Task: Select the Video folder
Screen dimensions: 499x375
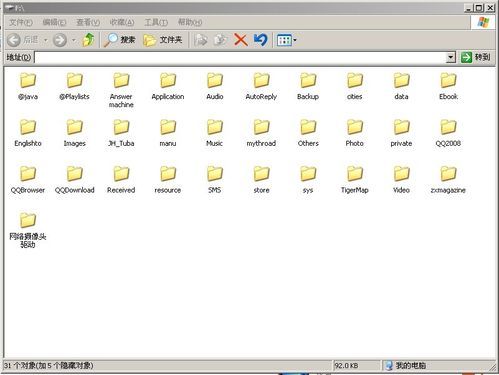Action: coord(401,180)
